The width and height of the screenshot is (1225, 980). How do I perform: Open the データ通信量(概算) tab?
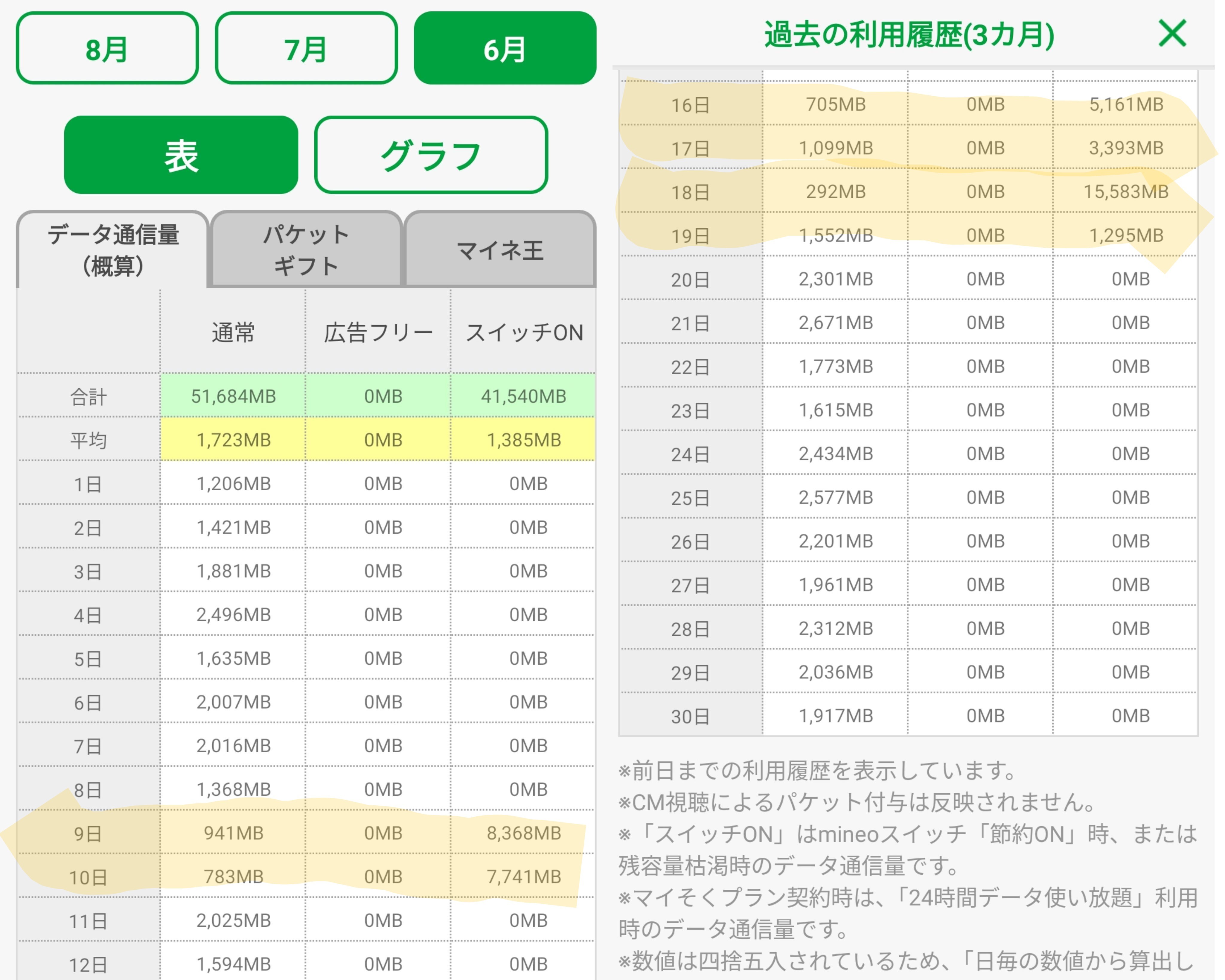tap(112, 250)
